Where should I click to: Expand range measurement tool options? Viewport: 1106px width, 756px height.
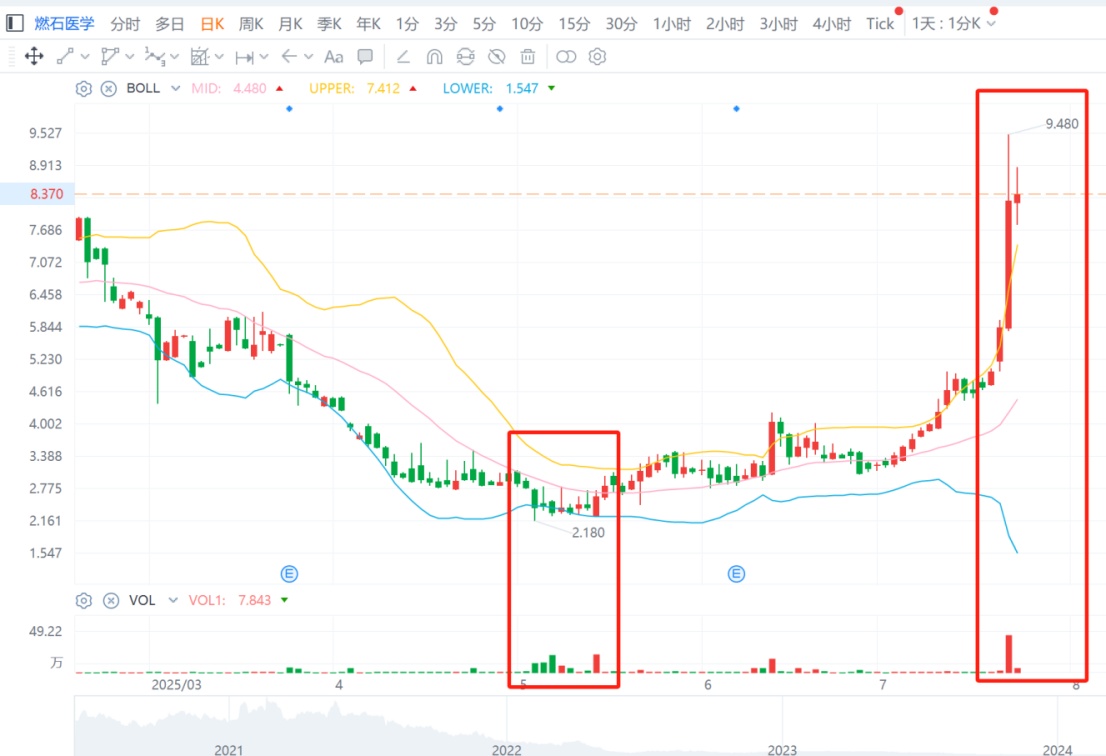[264, 56]
